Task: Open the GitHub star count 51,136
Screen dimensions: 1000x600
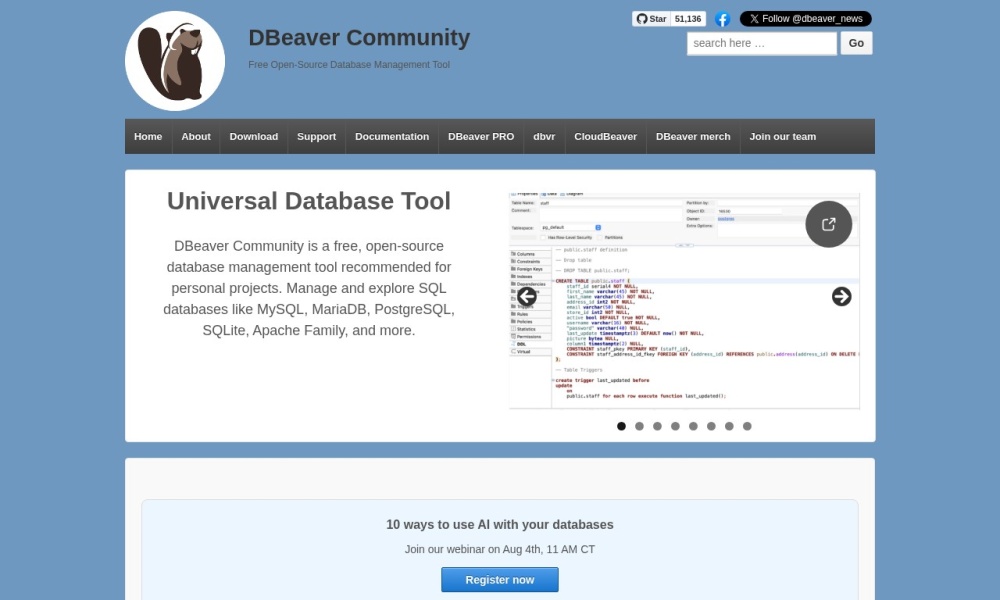Action: click(688, 18)
